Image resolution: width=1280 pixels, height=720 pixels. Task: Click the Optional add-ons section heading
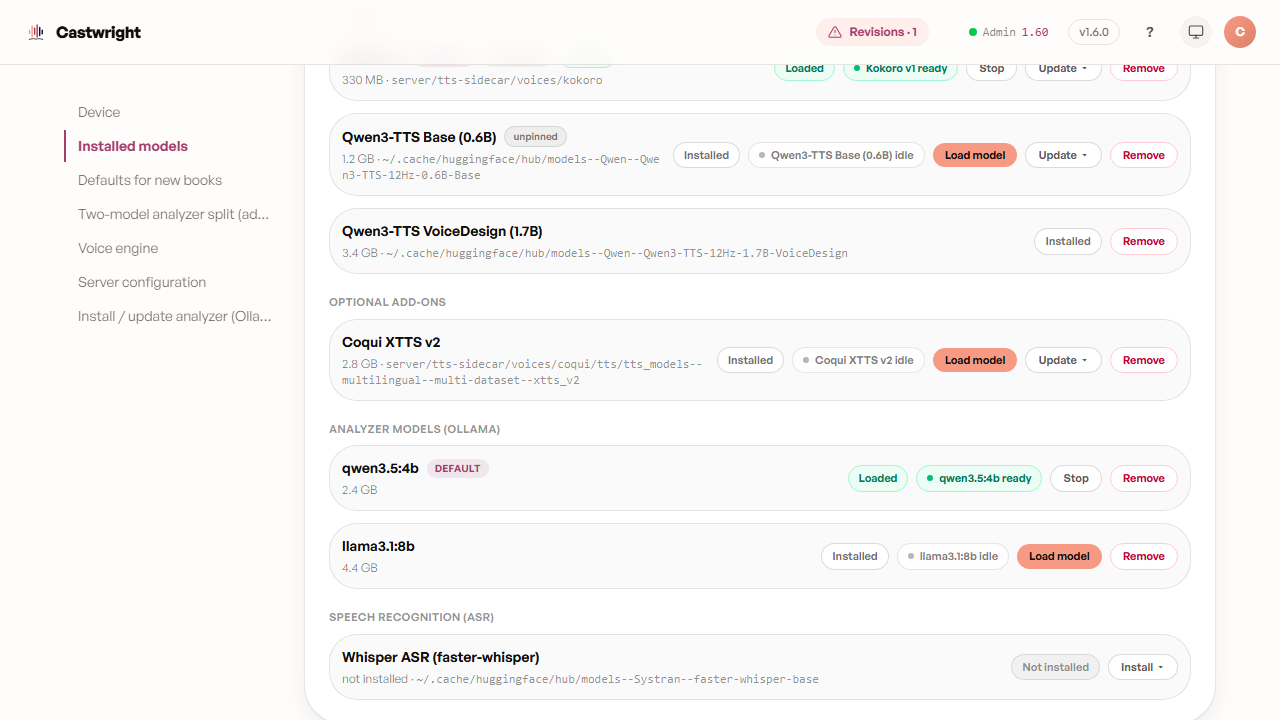(388, 302)
